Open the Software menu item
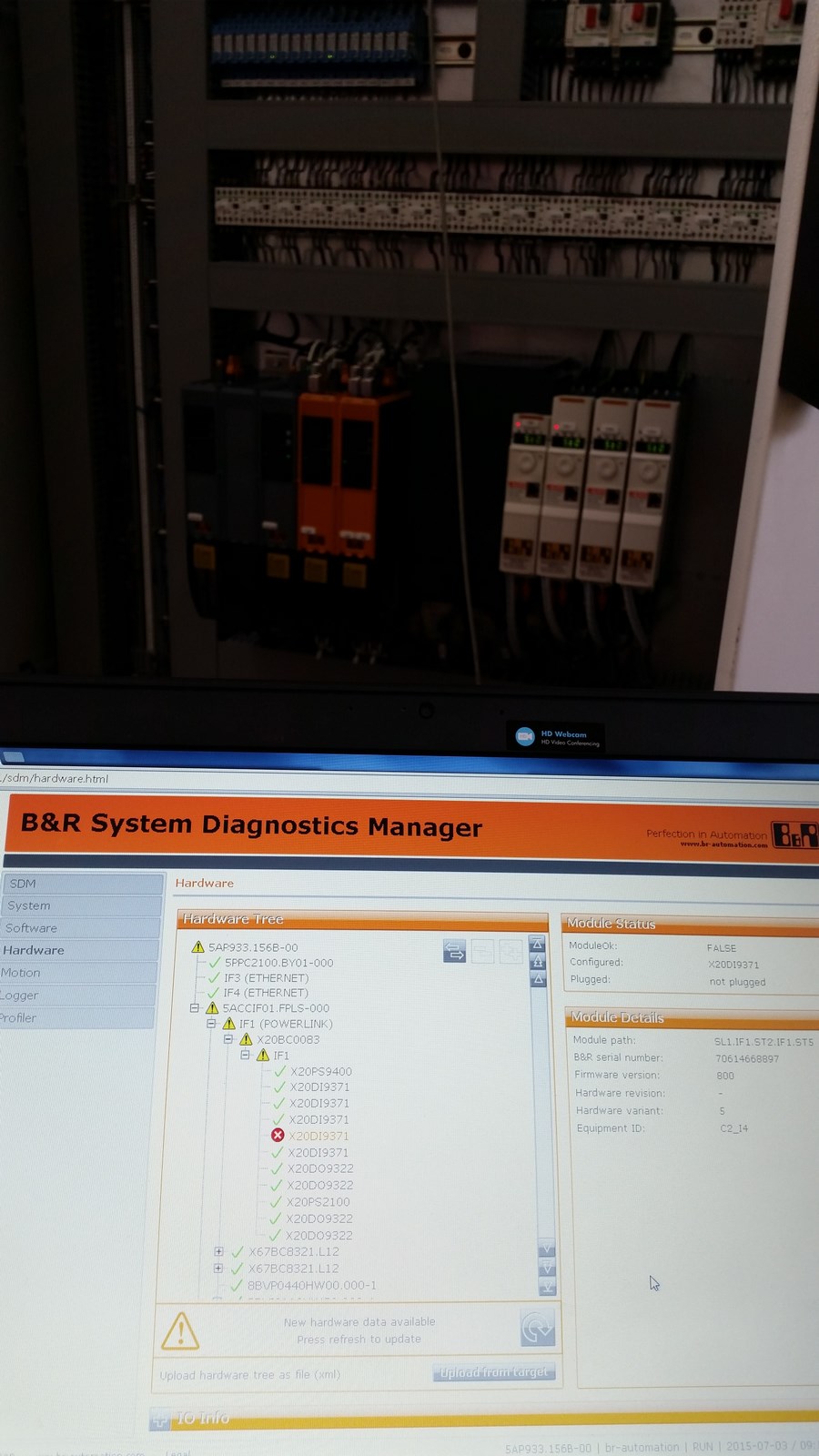This screenshot has width=819, height=1456. point(79,927)
